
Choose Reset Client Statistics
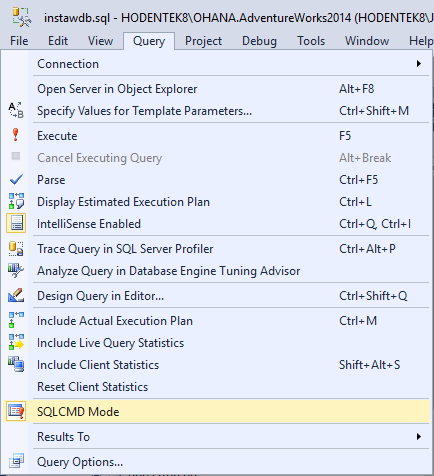216,387
